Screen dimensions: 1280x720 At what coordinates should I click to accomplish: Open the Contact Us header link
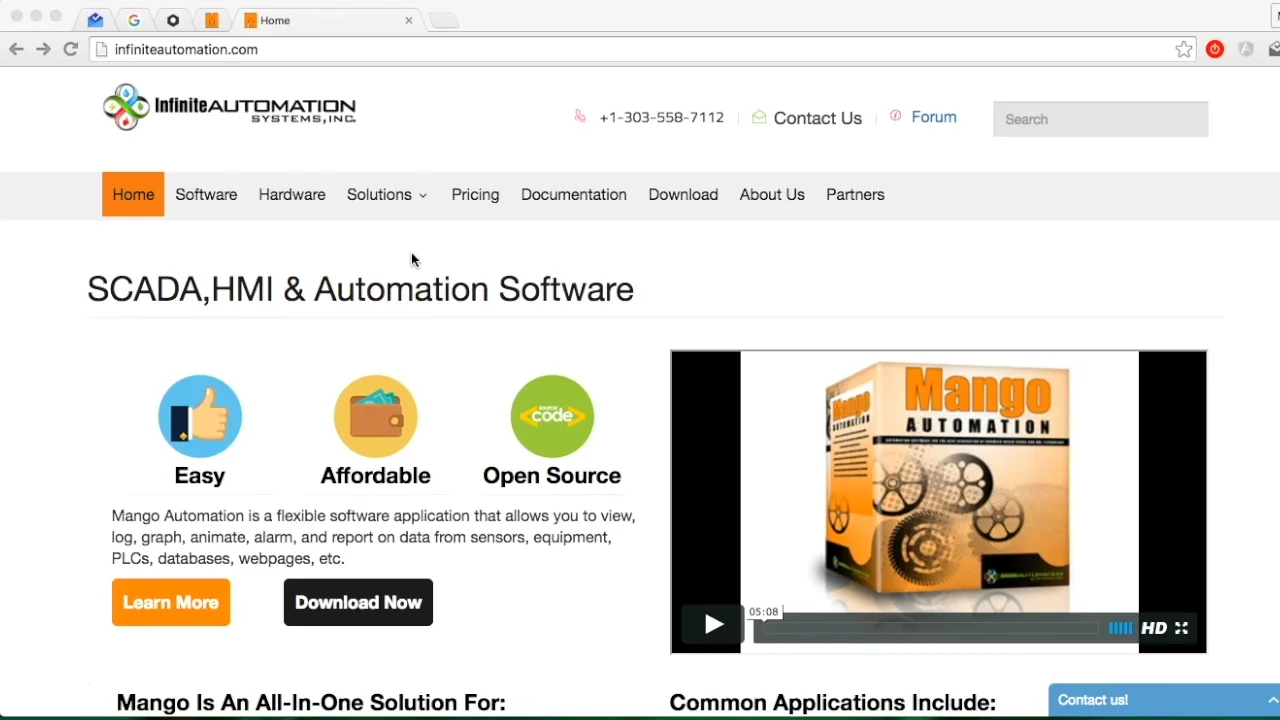click(818, 118)
